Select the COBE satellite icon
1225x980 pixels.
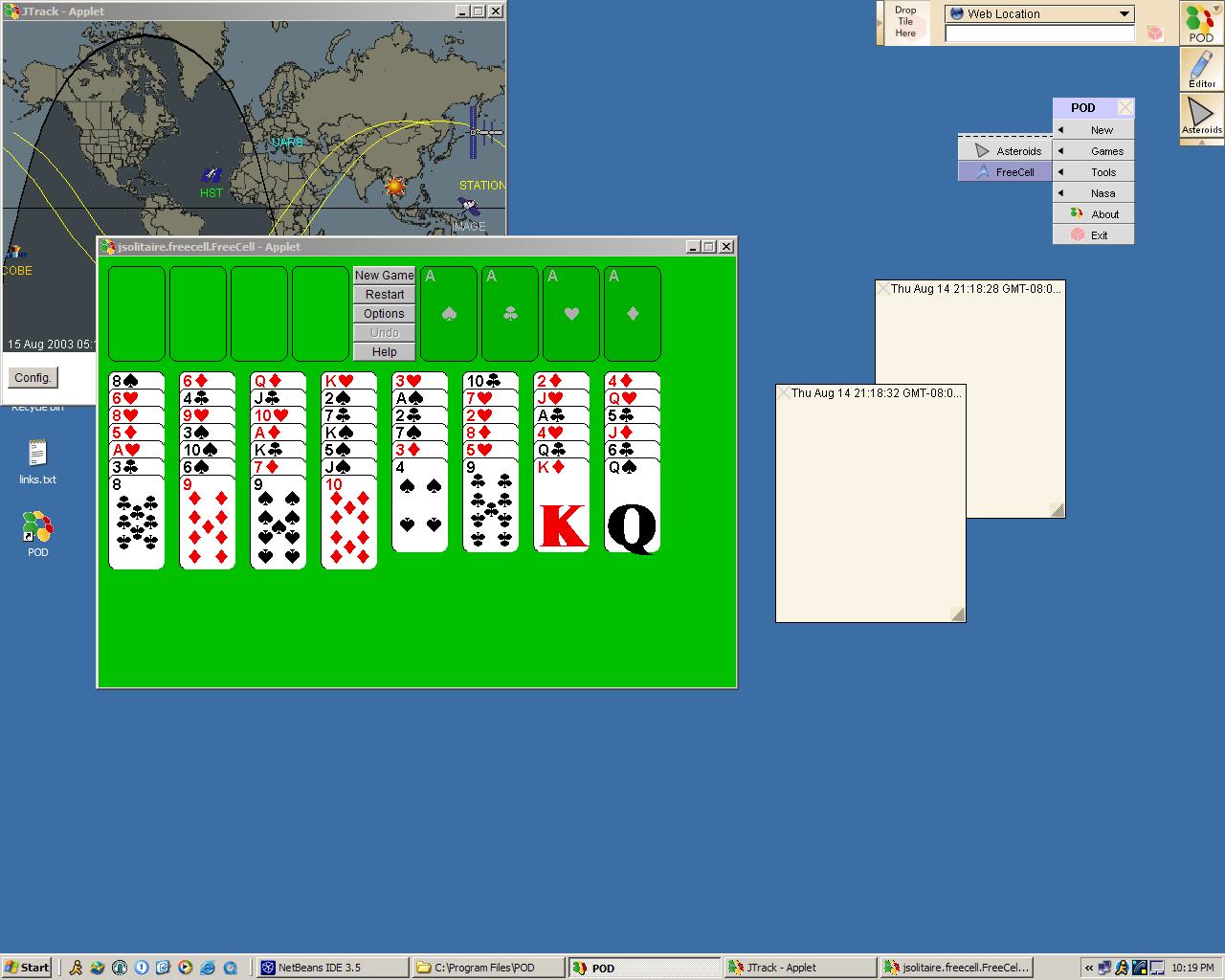coord(13,254)
